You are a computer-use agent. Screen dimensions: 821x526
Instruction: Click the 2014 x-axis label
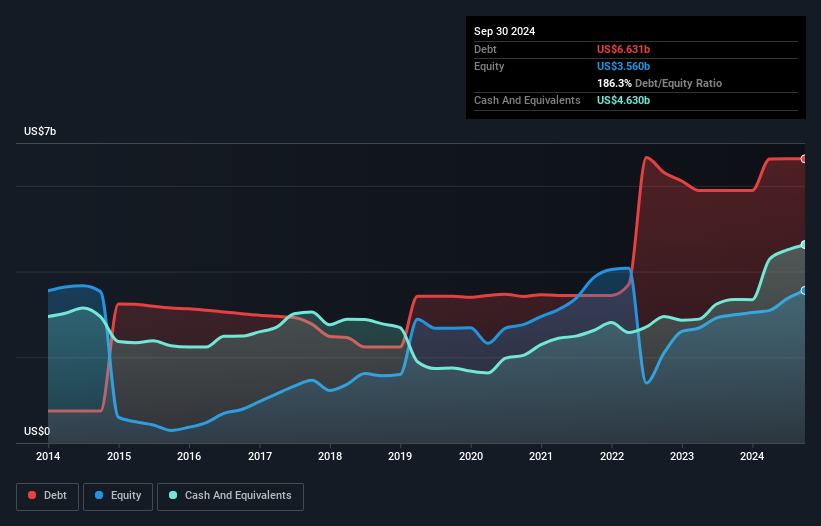(x=48, y=456)
